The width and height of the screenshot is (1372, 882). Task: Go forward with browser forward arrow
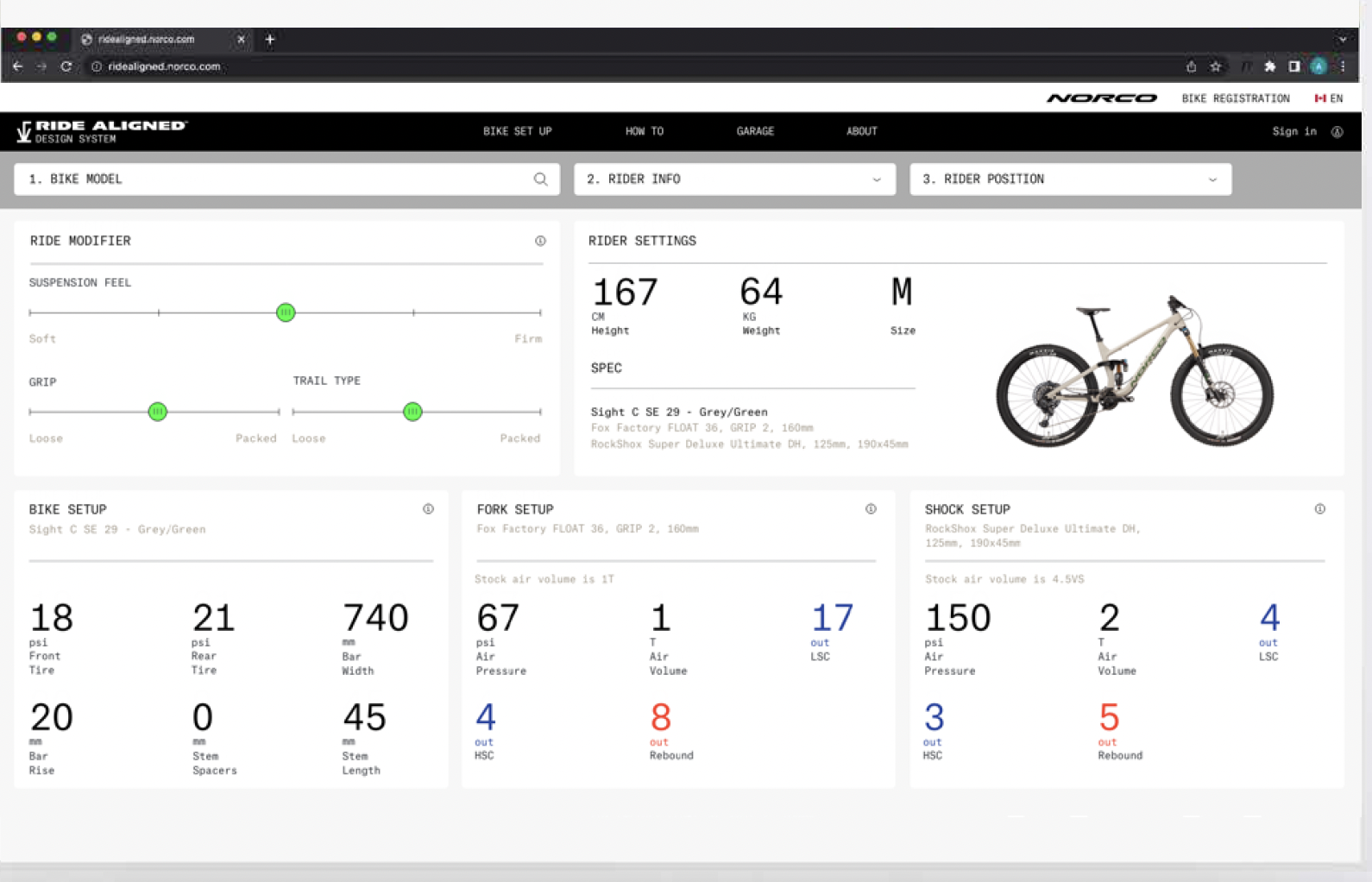pos(41,66)
